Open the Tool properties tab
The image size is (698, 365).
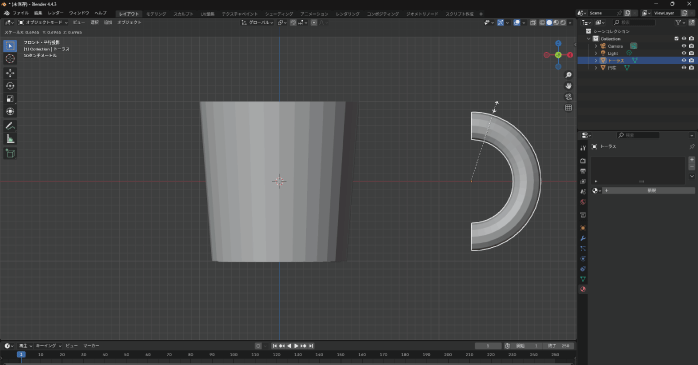point(583,148)
